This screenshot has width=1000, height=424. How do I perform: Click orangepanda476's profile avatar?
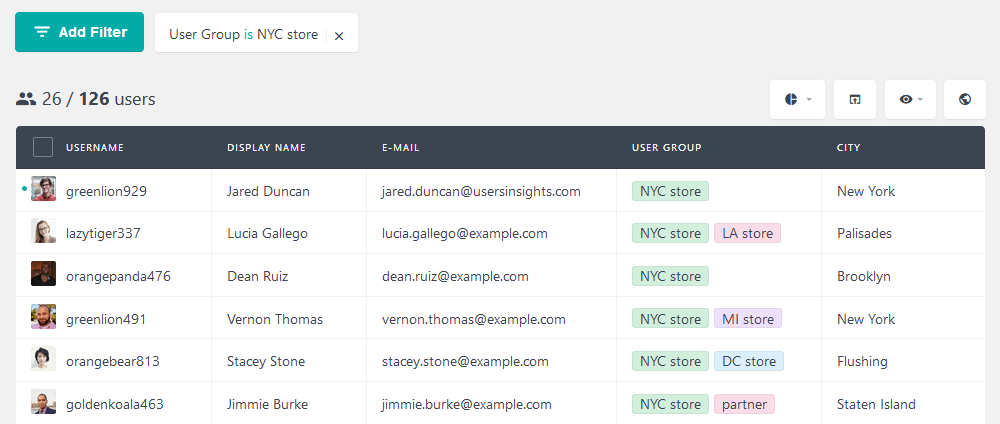tap(43, 274)
